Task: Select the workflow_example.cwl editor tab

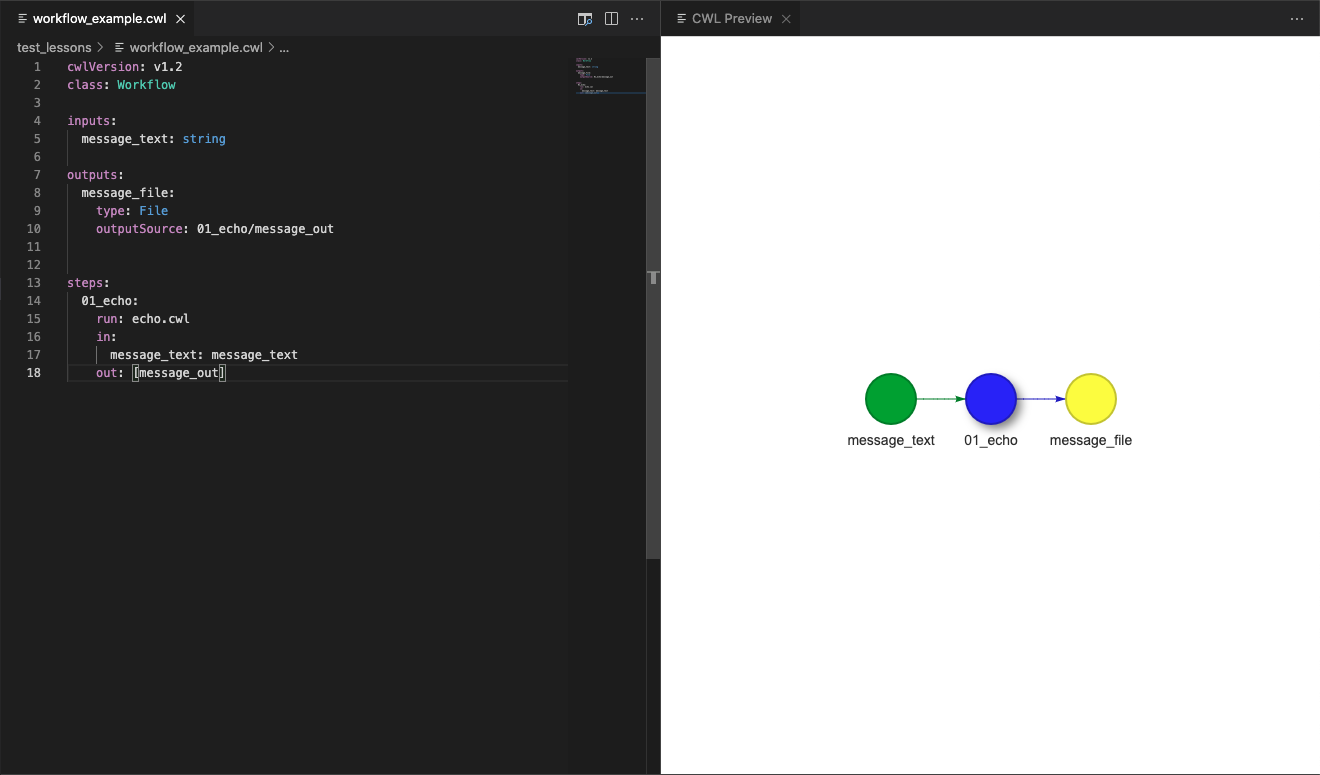Action: (98, 19)
